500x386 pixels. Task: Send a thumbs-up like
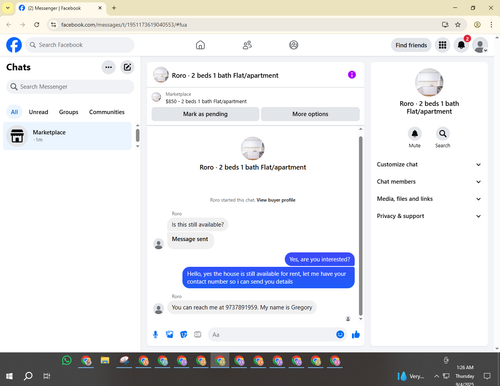(x=356, y=334)
